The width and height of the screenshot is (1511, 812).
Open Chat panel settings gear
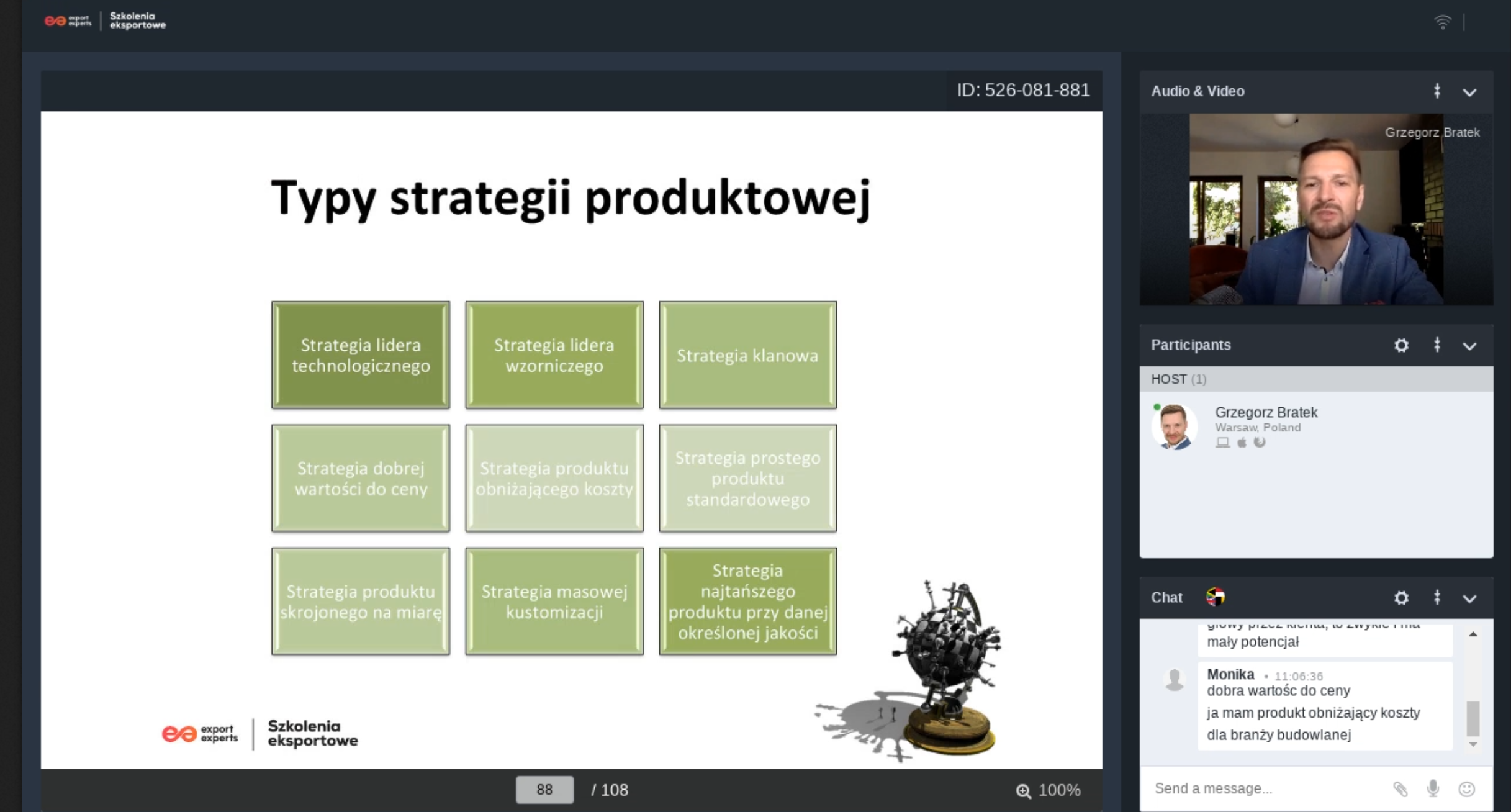click(x=1401, y=598)
